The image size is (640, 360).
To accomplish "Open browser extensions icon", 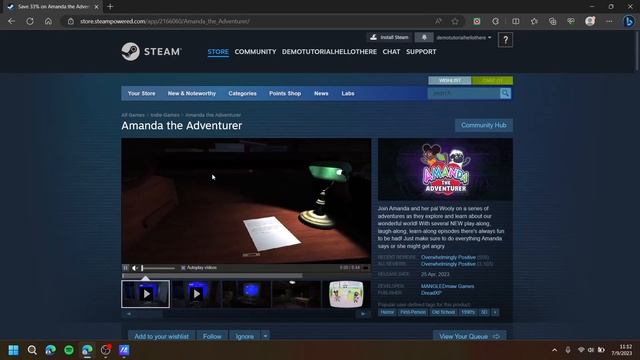I will click(x=496, y=21).
